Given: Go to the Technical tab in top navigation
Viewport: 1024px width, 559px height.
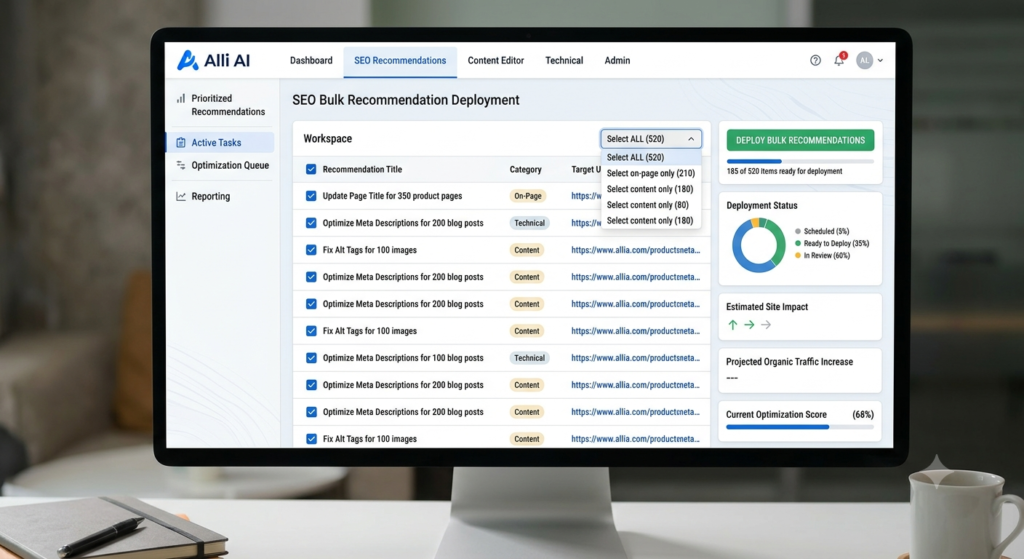Looking at the screenshot, I should pos(564,60).
